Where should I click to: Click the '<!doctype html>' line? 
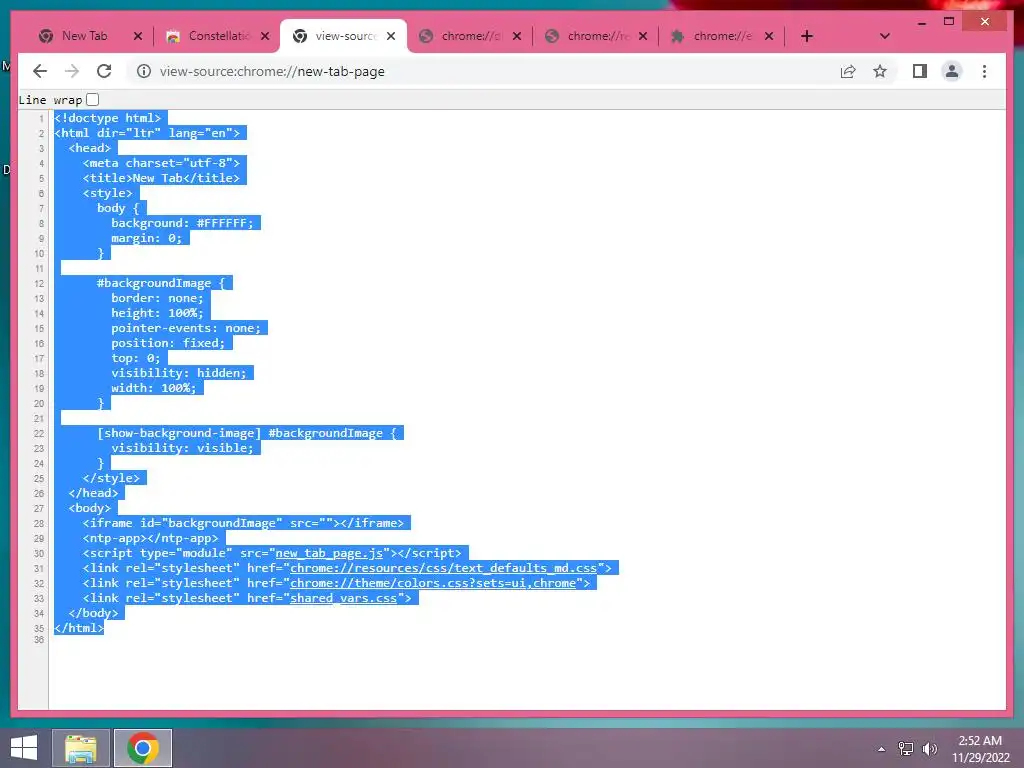pos(107,118)
